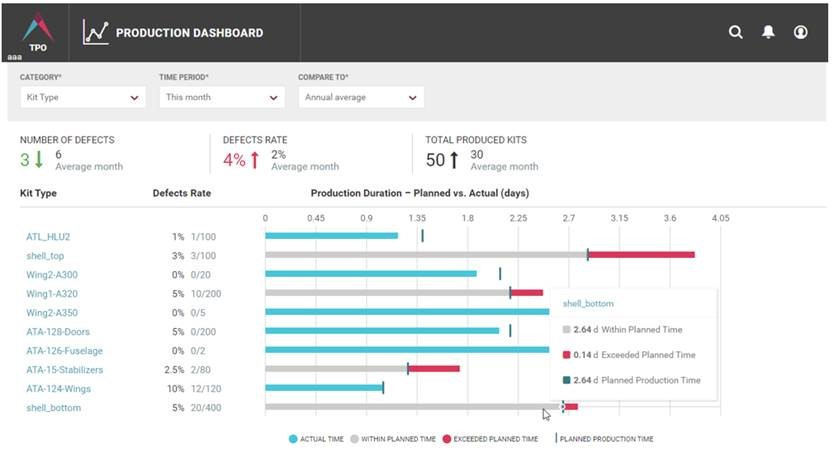Screen dimensions: 834x468
Task: Click the Kit Type column header
Action: [38, 193]
